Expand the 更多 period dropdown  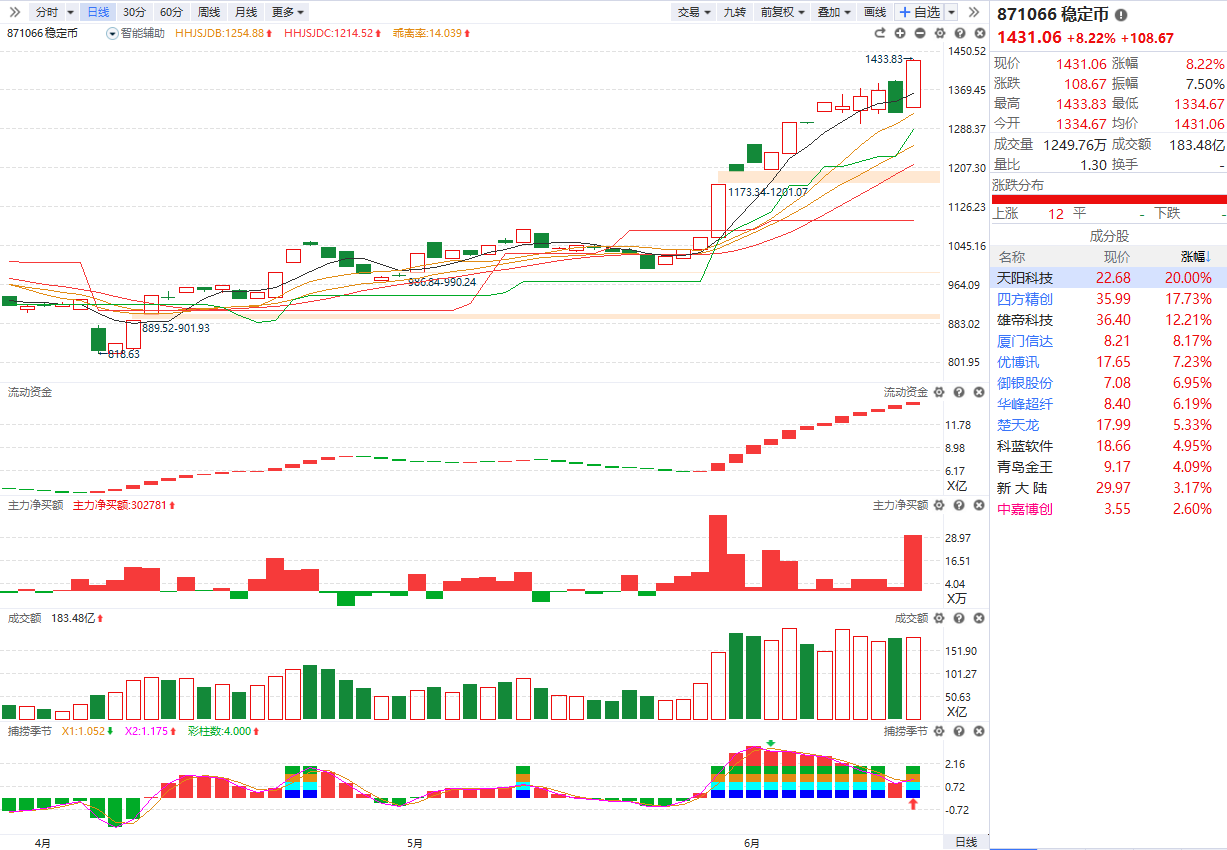point(288,12)
